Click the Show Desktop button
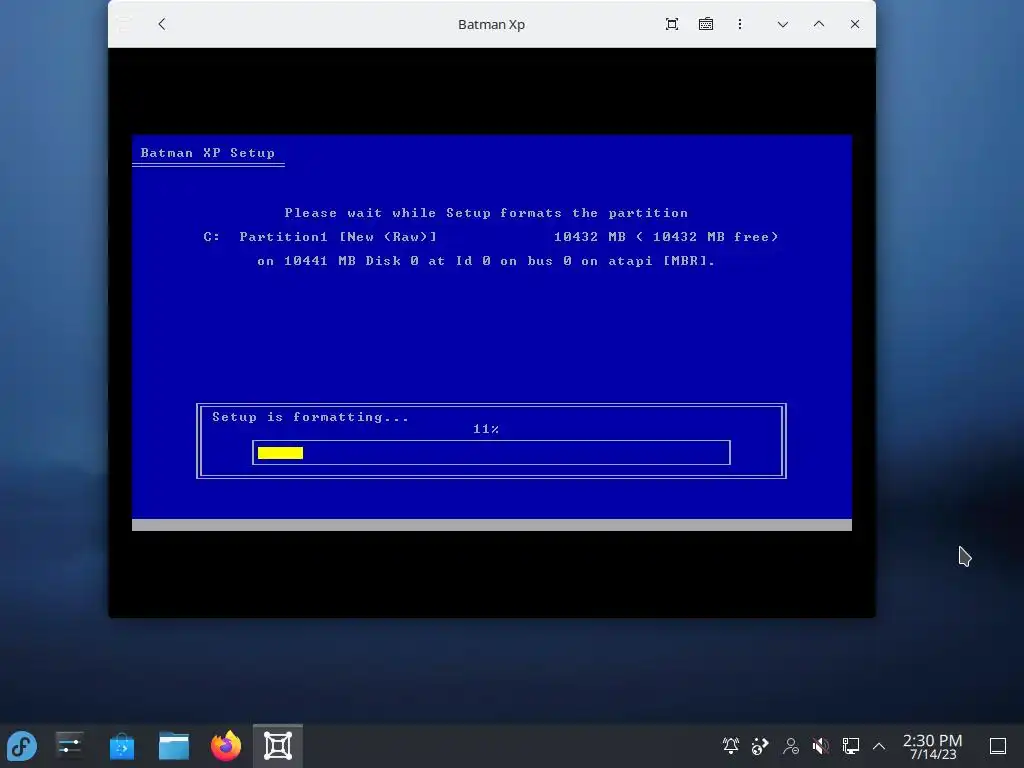 997,745
